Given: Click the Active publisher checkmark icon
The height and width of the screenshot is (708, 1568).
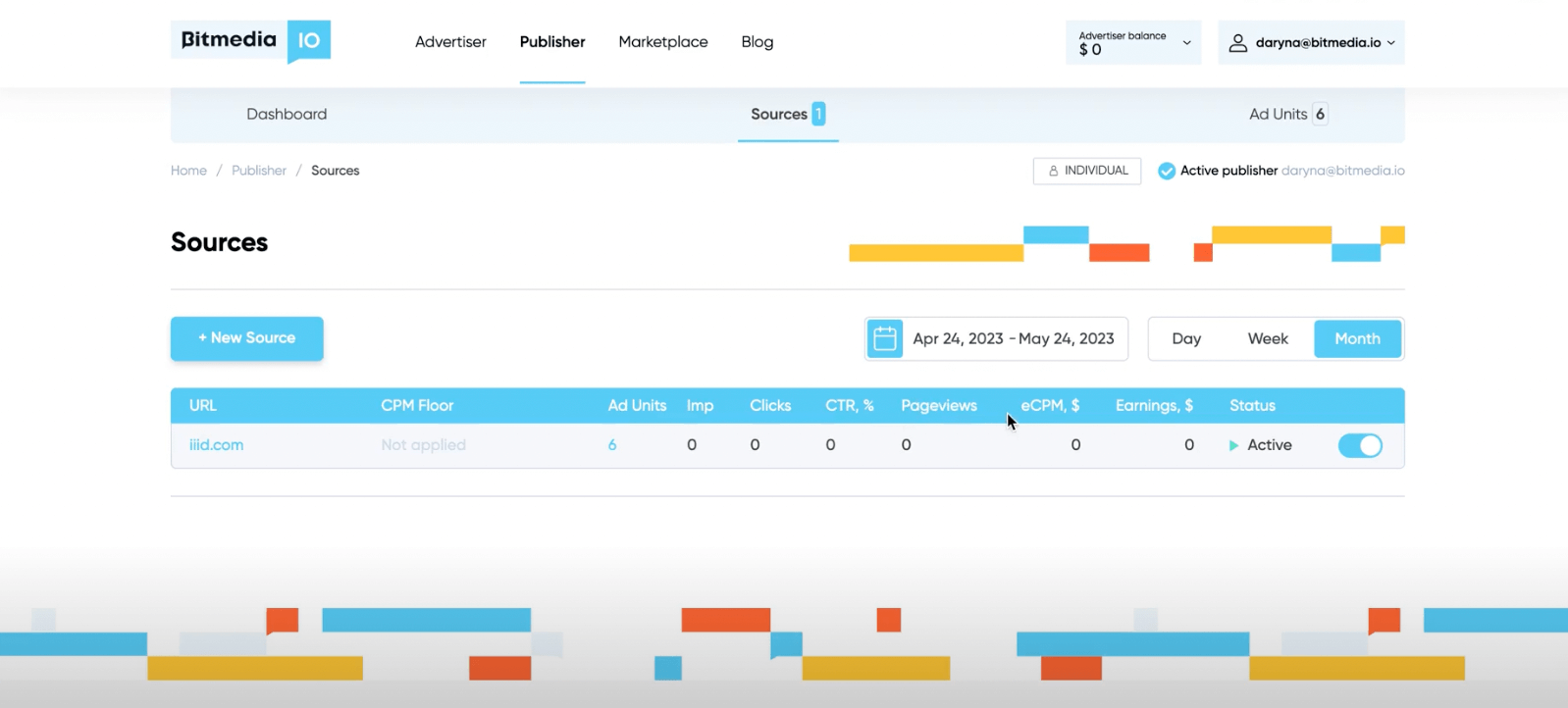Looking at the screenshot, I should (1166, 171).
